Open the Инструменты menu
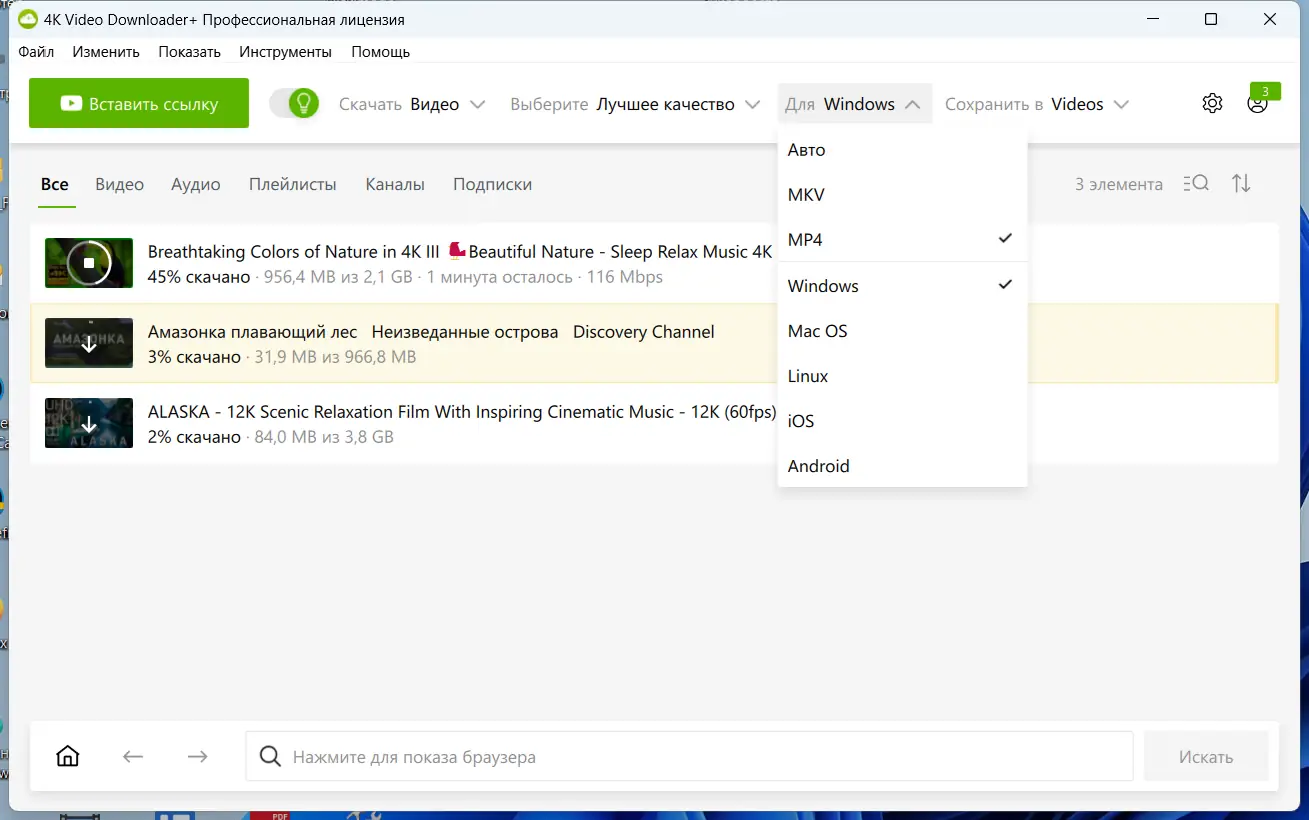This screenshot has width=1309, height=820. [285, 52]
